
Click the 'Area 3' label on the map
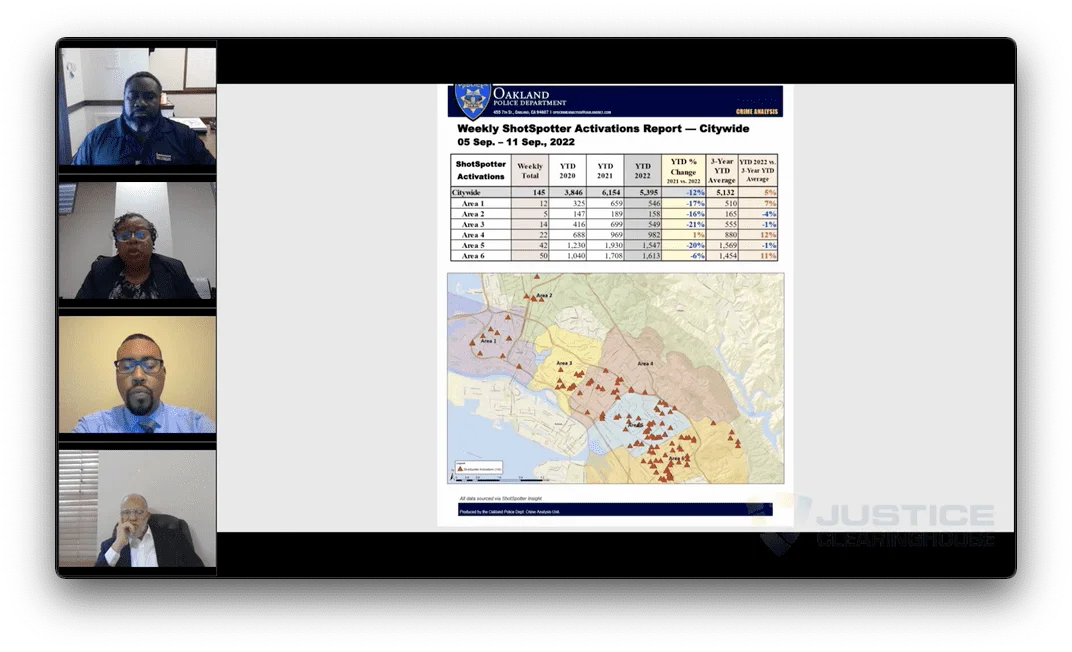point(564,363)
